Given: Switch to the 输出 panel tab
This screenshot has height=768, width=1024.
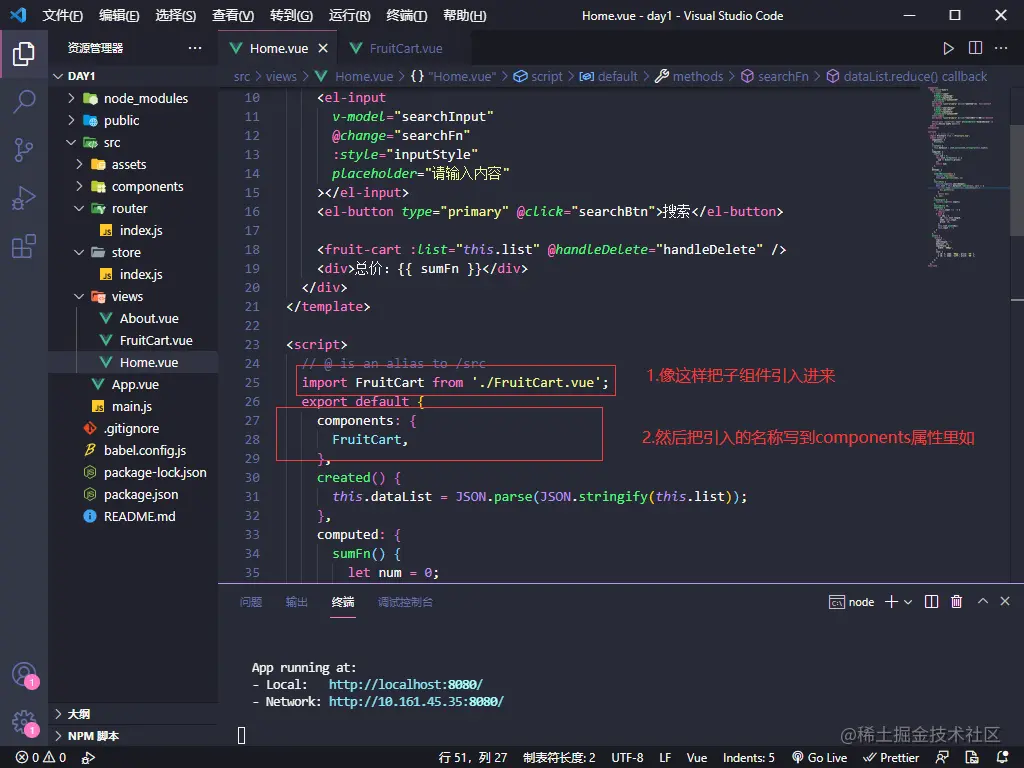Looking at the screenshot, I should (x=296, y=601).
